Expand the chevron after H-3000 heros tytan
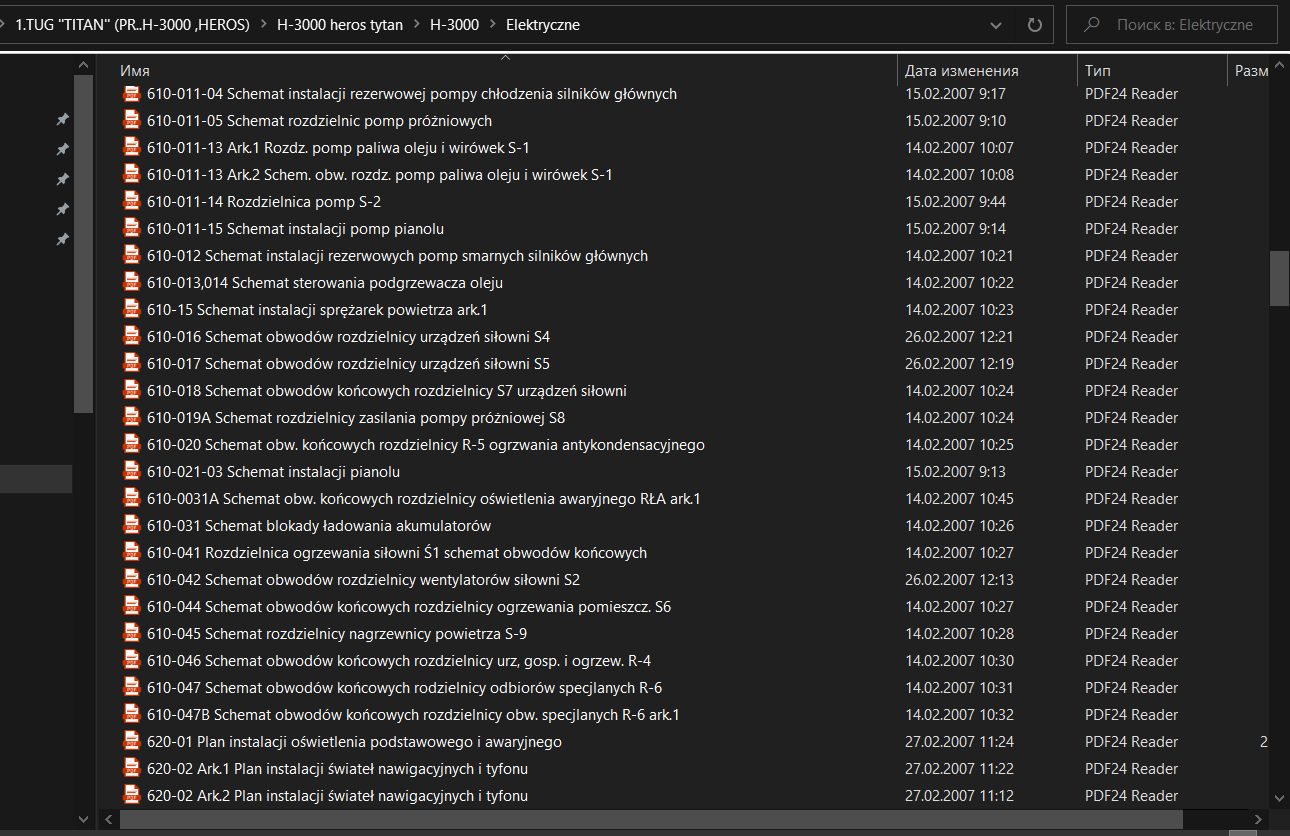Image resolution: width=1290 pixels, height=836 pixels. tap(417, 25)
